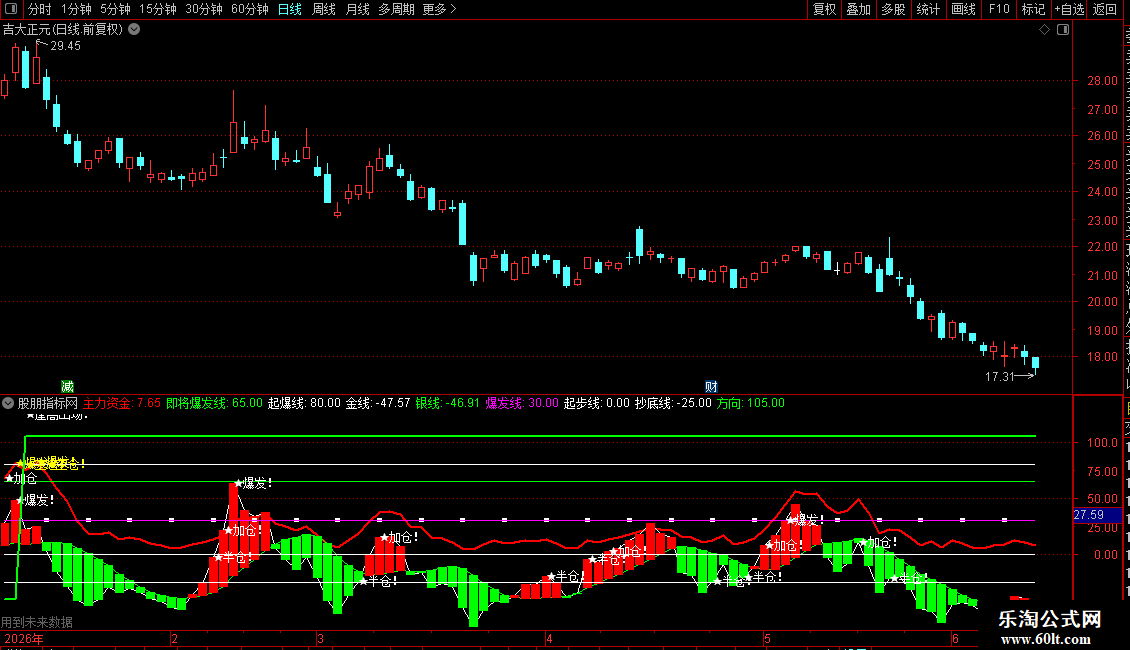Click the 返回 back button
Screen dimensions: 1130x650
1105,9
